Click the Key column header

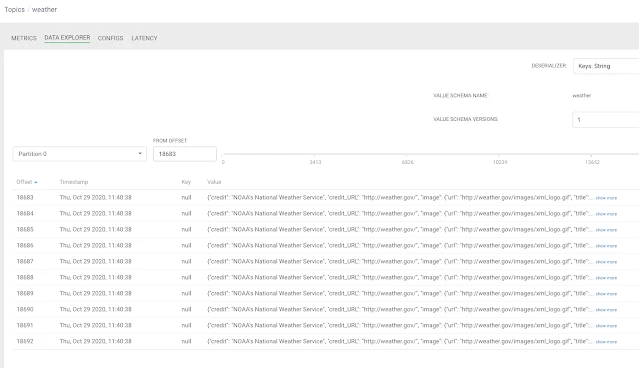pyautogui.click(x=186, y=182)
